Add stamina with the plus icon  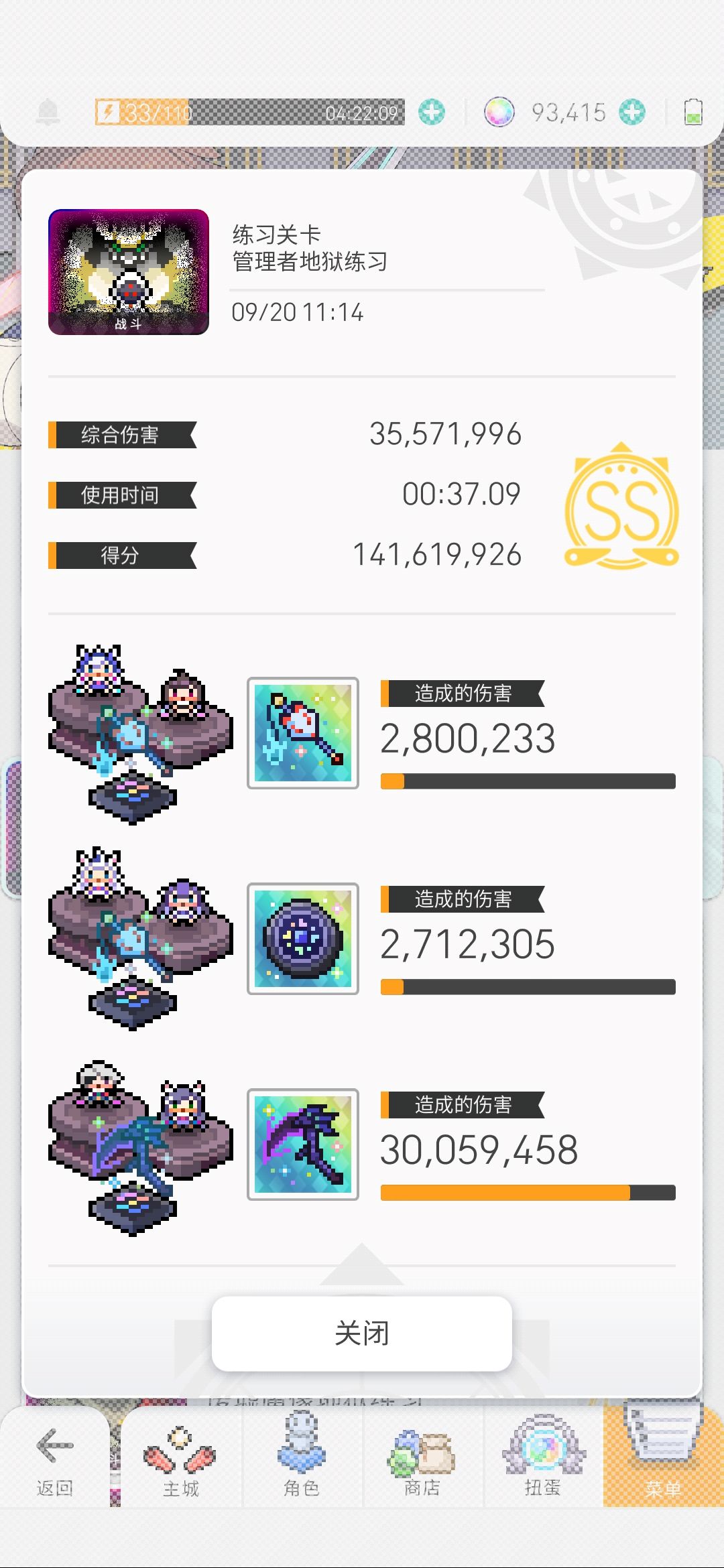tap(432, 112)
